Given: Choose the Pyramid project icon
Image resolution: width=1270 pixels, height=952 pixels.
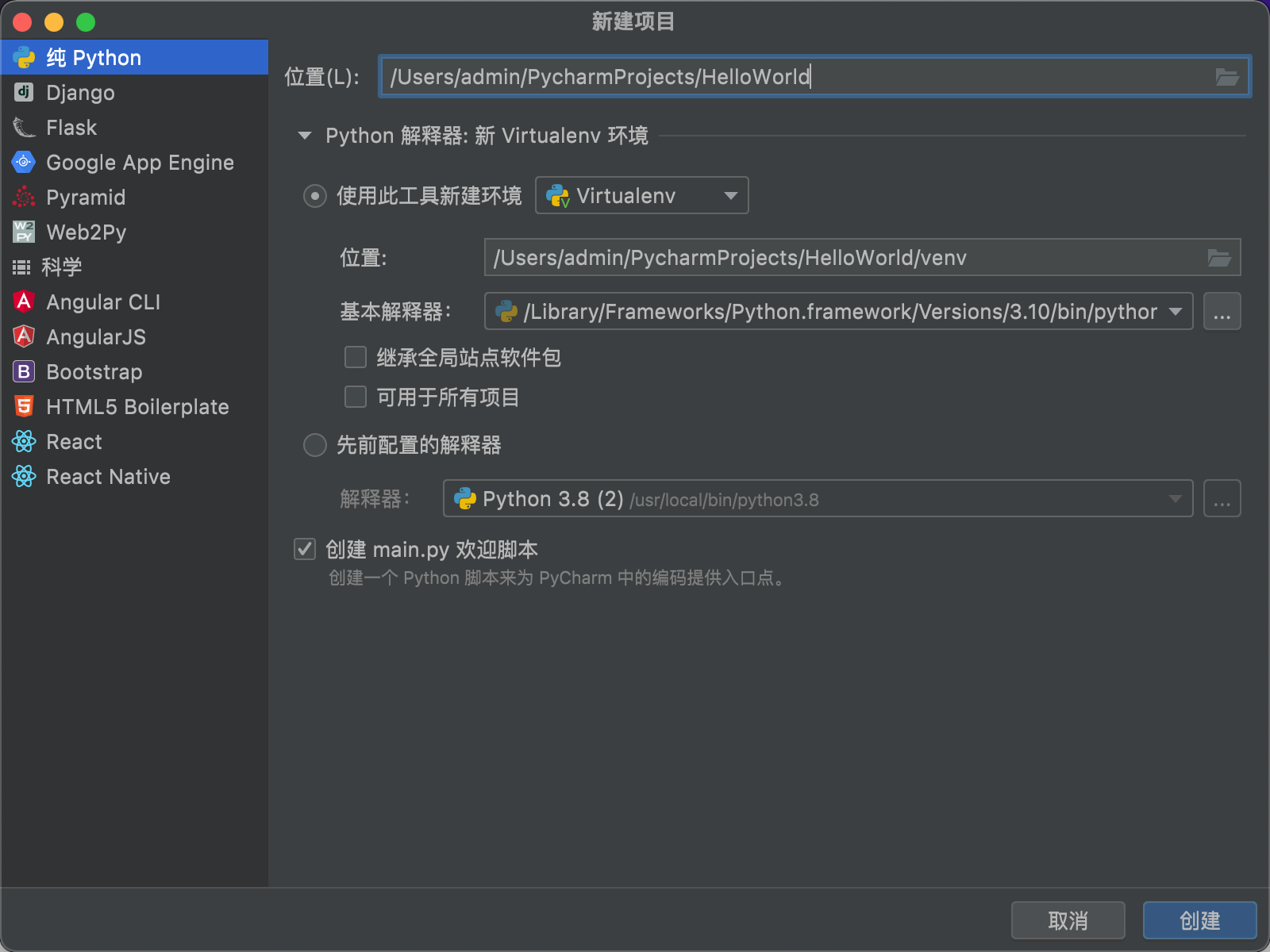Looking at the screenshot, I should [x=24, y=198].
